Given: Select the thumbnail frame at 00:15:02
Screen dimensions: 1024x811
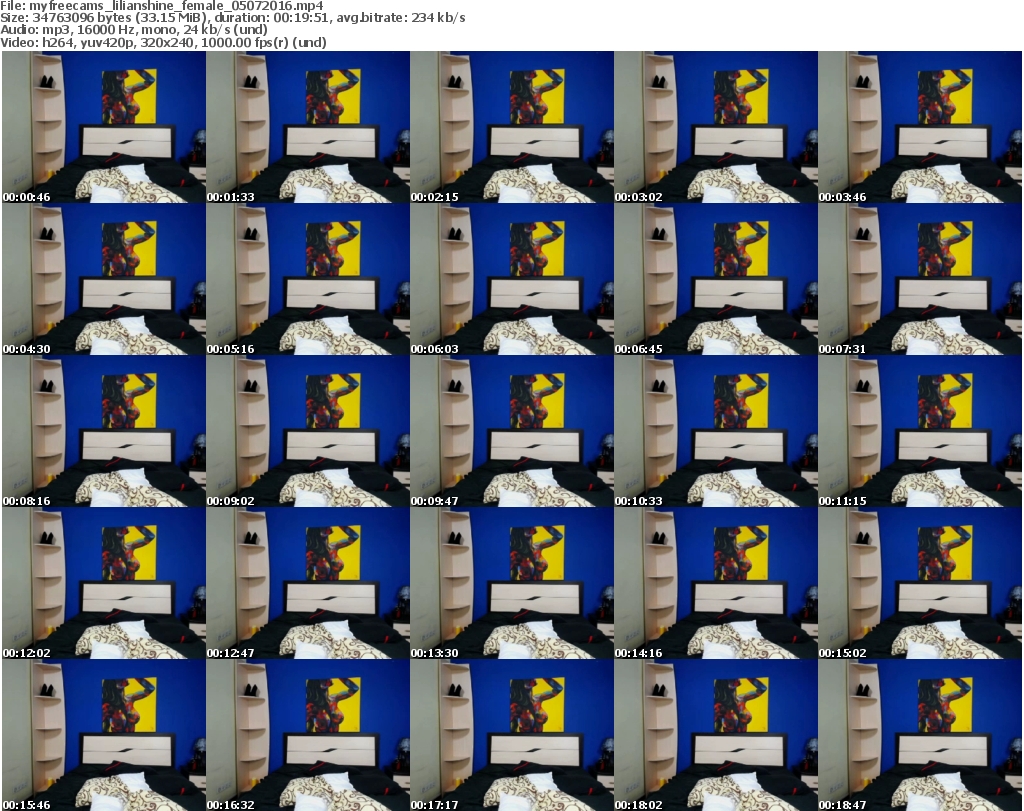Looking at the screenshot, I should (x=920, y=583).
